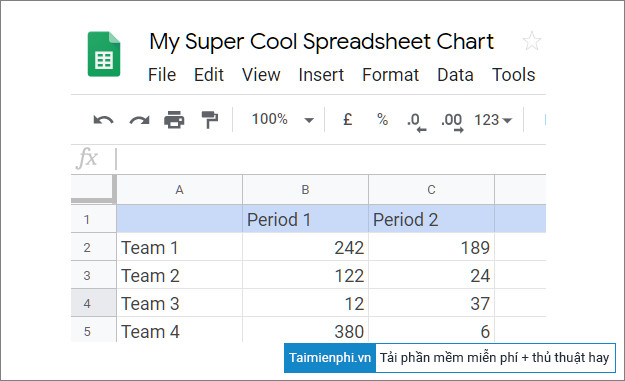Open the Edit menu

tap(209, 75)
